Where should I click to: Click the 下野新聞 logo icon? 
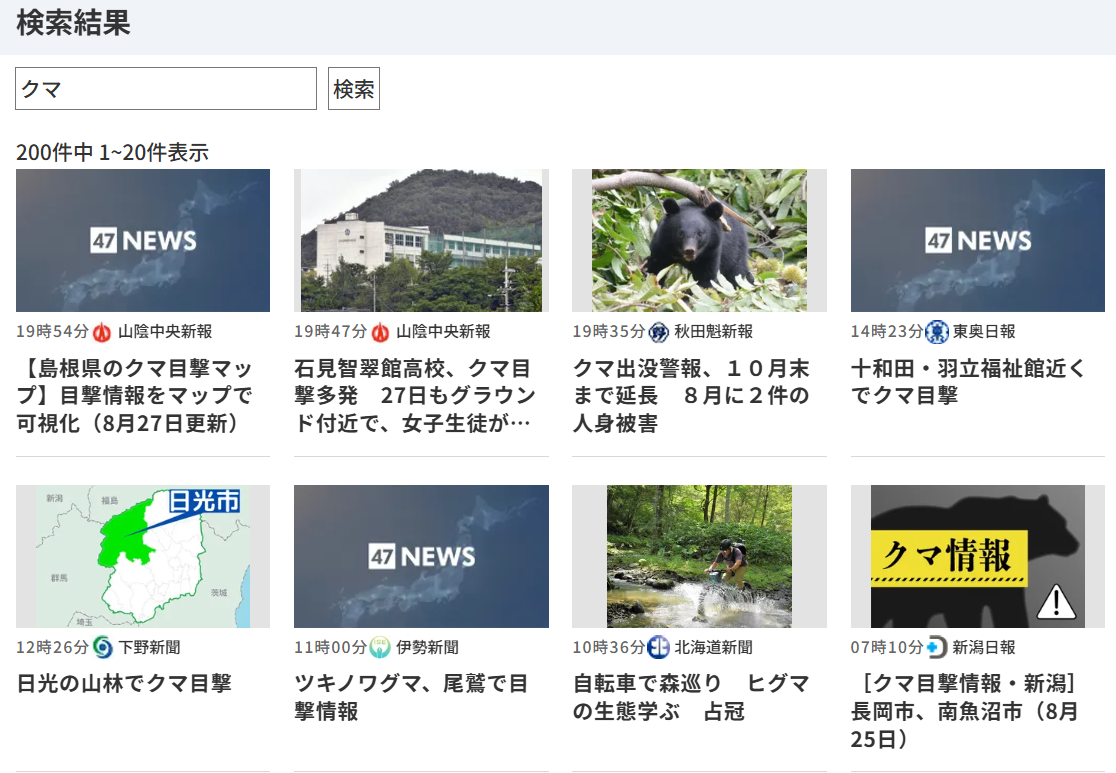(x=102, y=648)
